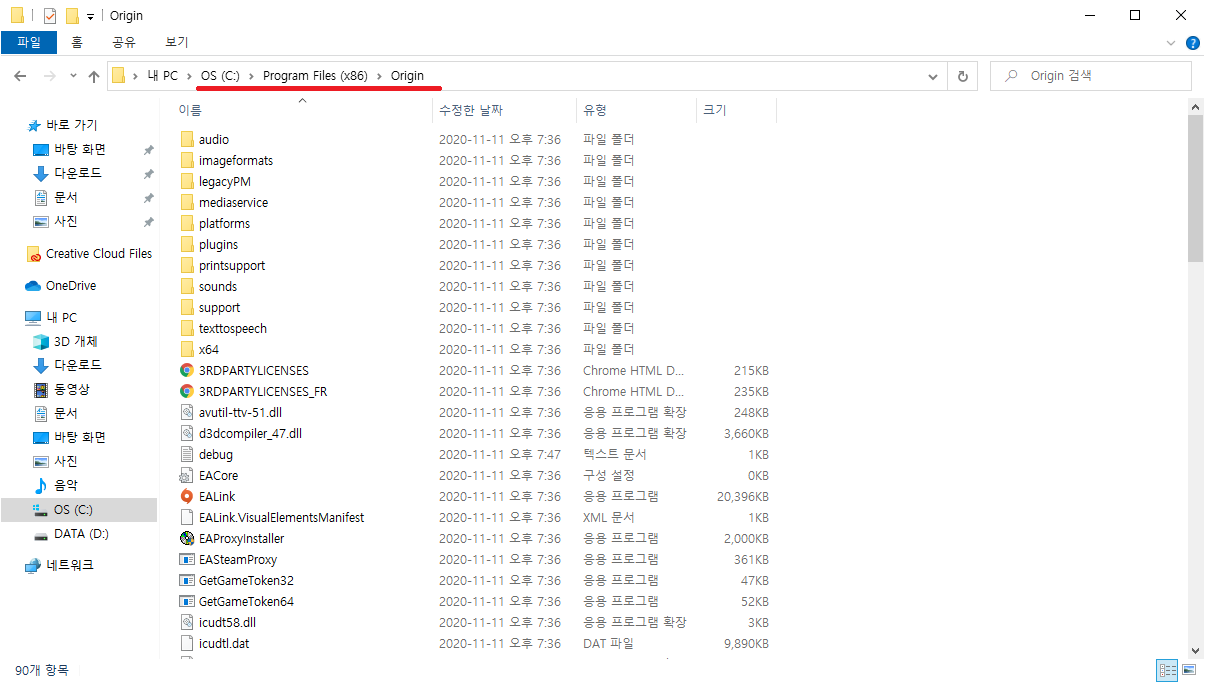Open the 홈 ribbon tab

click(77, 42)
